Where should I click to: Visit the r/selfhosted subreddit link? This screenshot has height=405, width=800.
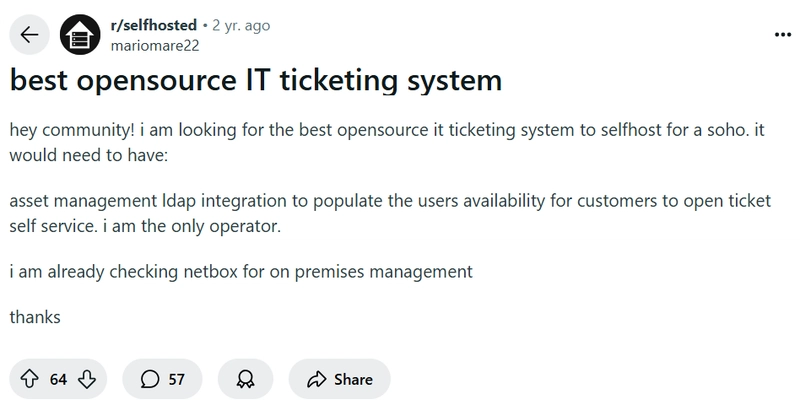point(154,25)
